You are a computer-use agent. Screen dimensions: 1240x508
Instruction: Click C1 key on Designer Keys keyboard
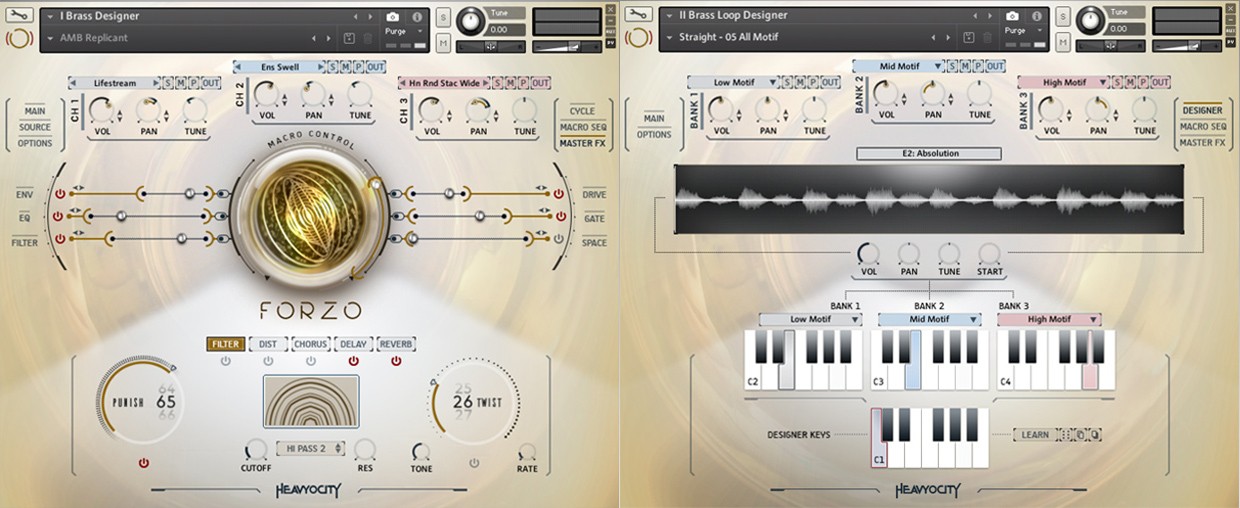tap(879, 437)
